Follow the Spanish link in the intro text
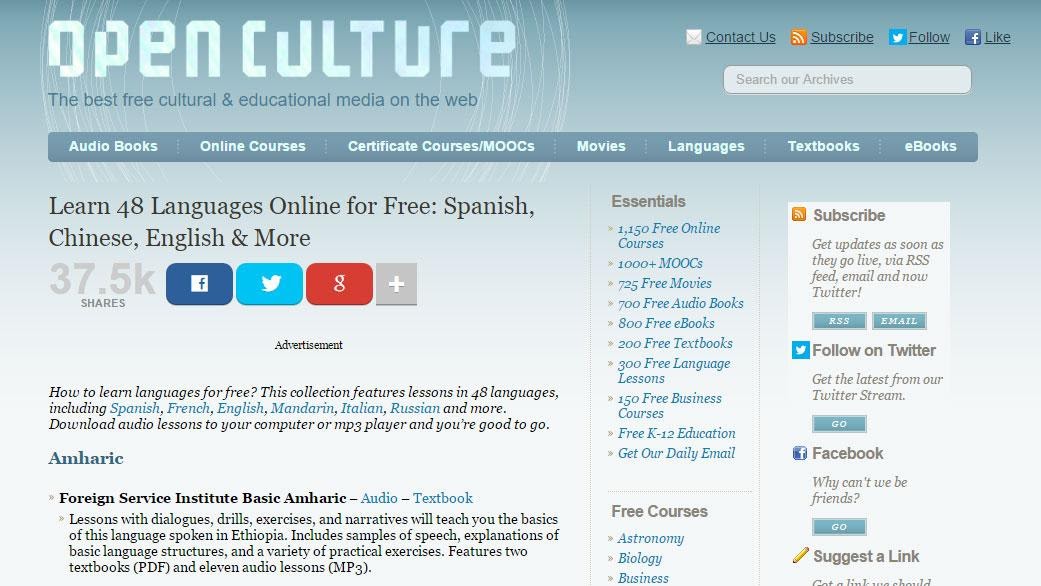The width and height of the screenshot is (1041, 586). 135,408
